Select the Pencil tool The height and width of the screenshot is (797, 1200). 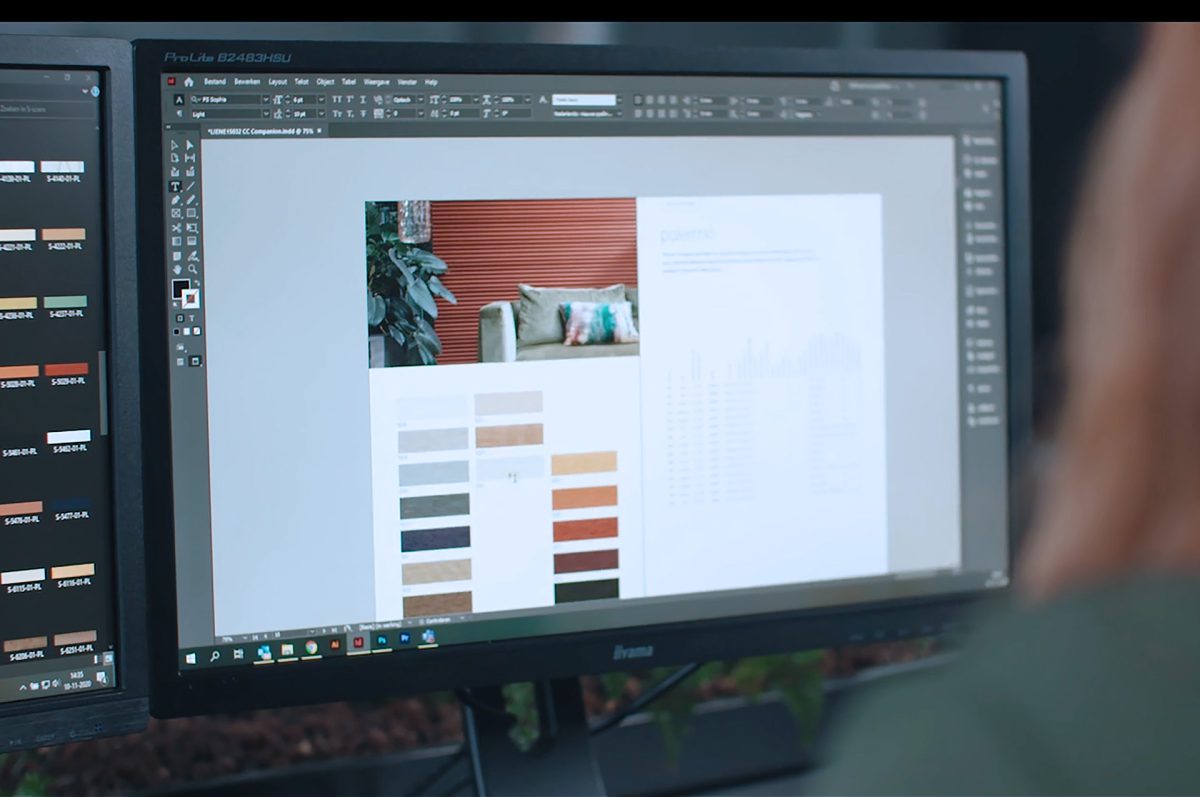pos(191,200)
